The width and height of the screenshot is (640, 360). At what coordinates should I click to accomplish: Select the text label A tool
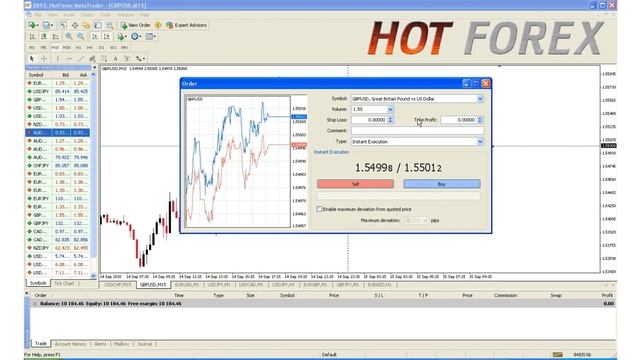pyautogui.click(x=116, y=58)
